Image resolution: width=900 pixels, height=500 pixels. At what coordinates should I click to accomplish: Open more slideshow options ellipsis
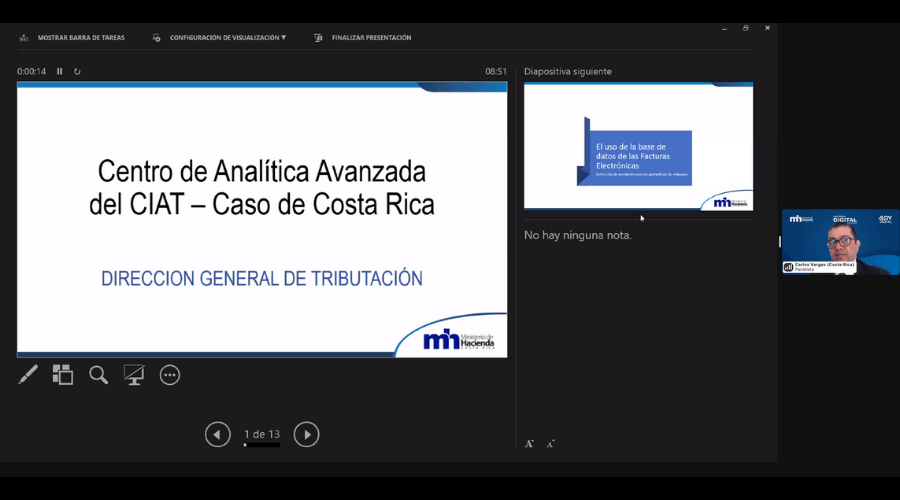pyautogui.click(x=170, y=375)
